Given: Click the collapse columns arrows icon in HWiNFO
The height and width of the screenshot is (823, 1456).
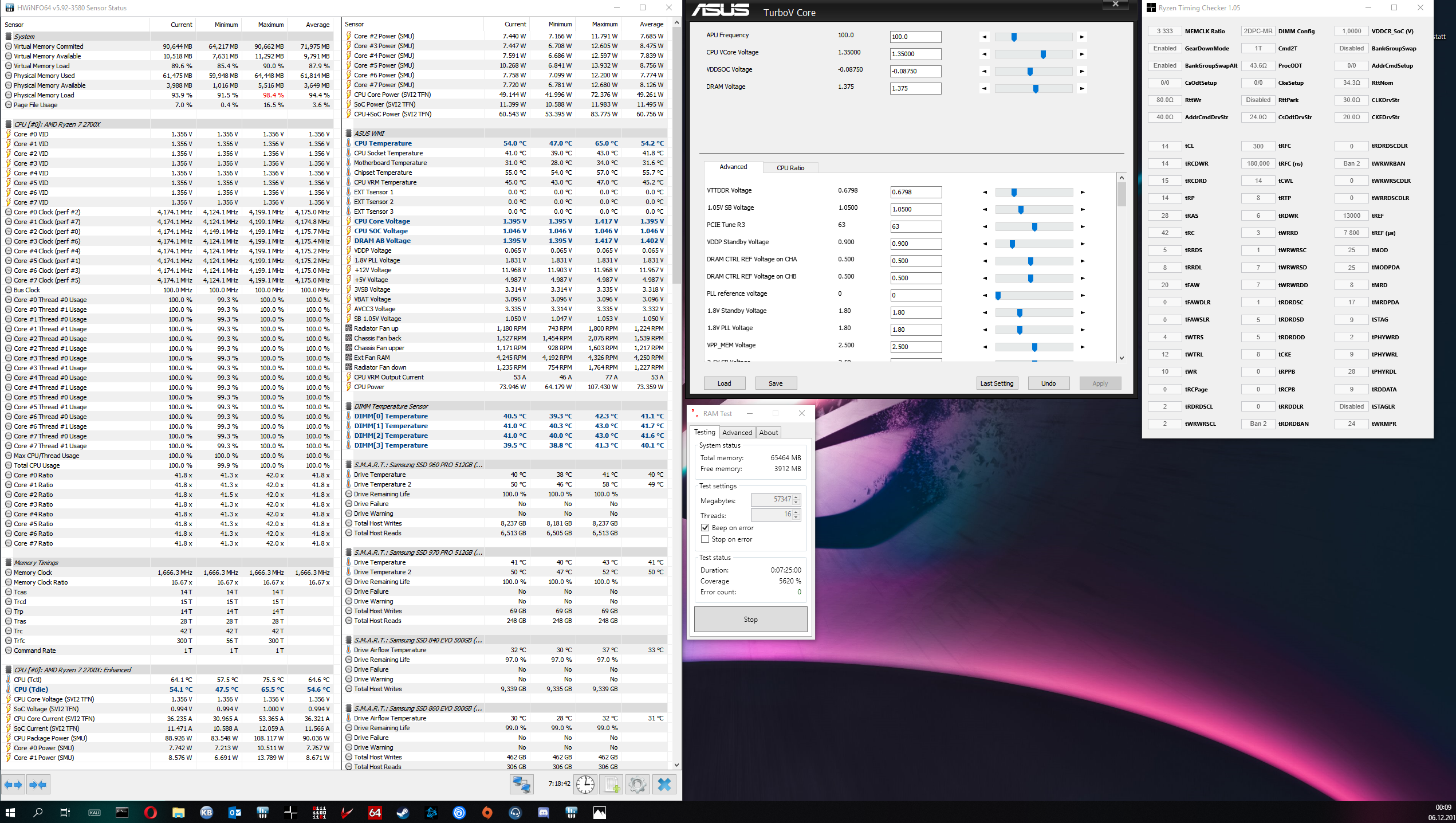Looking at the screenshot, I should point(38,785).
